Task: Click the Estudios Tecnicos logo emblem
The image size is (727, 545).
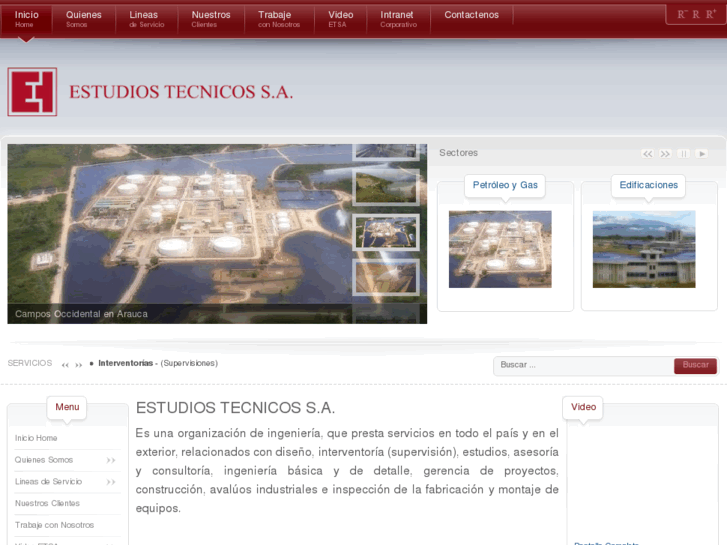Action: click(x=32, y=92)
